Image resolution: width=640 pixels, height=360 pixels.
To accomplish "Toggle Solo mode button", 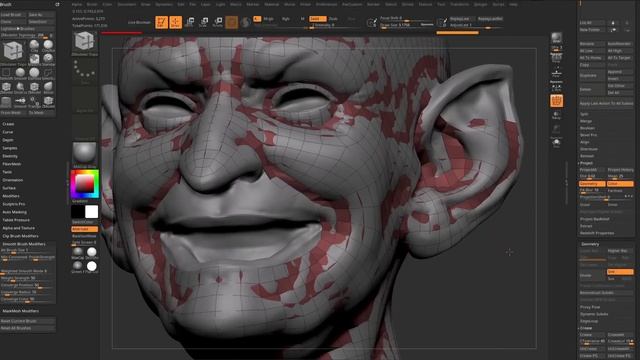I will coord(556,143).
